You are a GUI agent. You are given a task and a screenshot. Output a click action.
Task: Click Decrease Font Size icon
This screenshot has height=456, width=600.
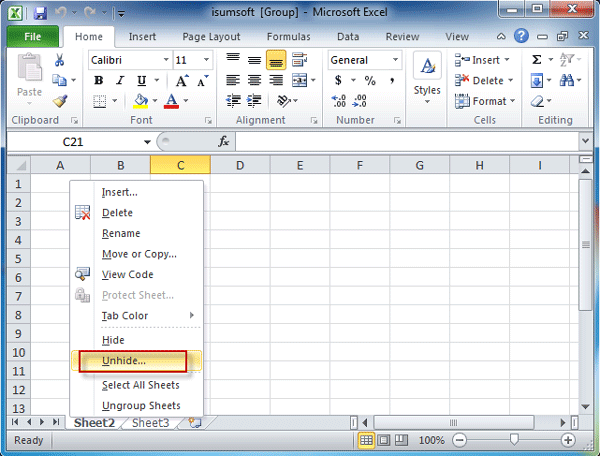[202, 80]
